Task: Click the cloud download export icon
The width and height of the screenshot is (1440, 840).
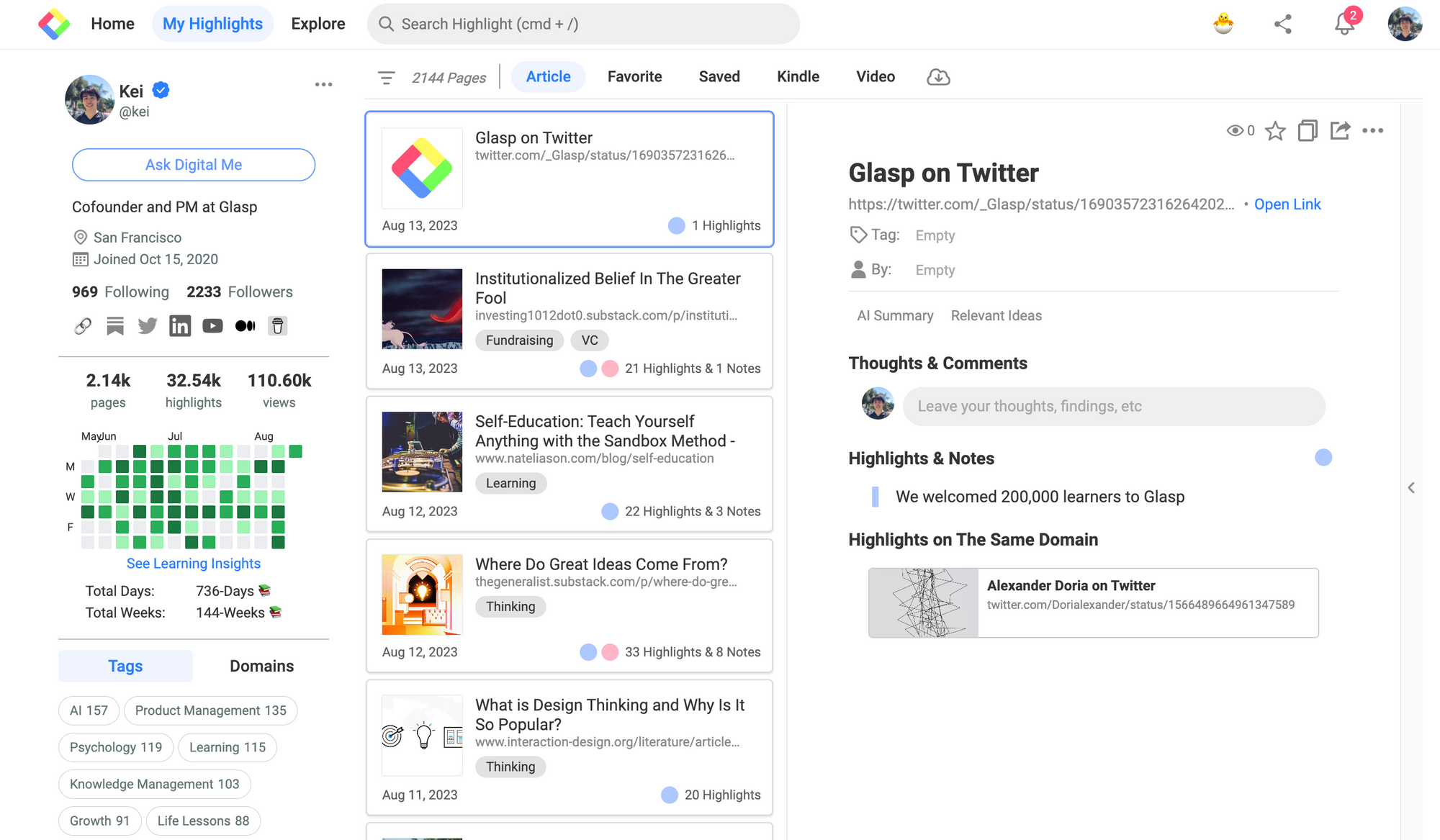Action: [938, 77]
